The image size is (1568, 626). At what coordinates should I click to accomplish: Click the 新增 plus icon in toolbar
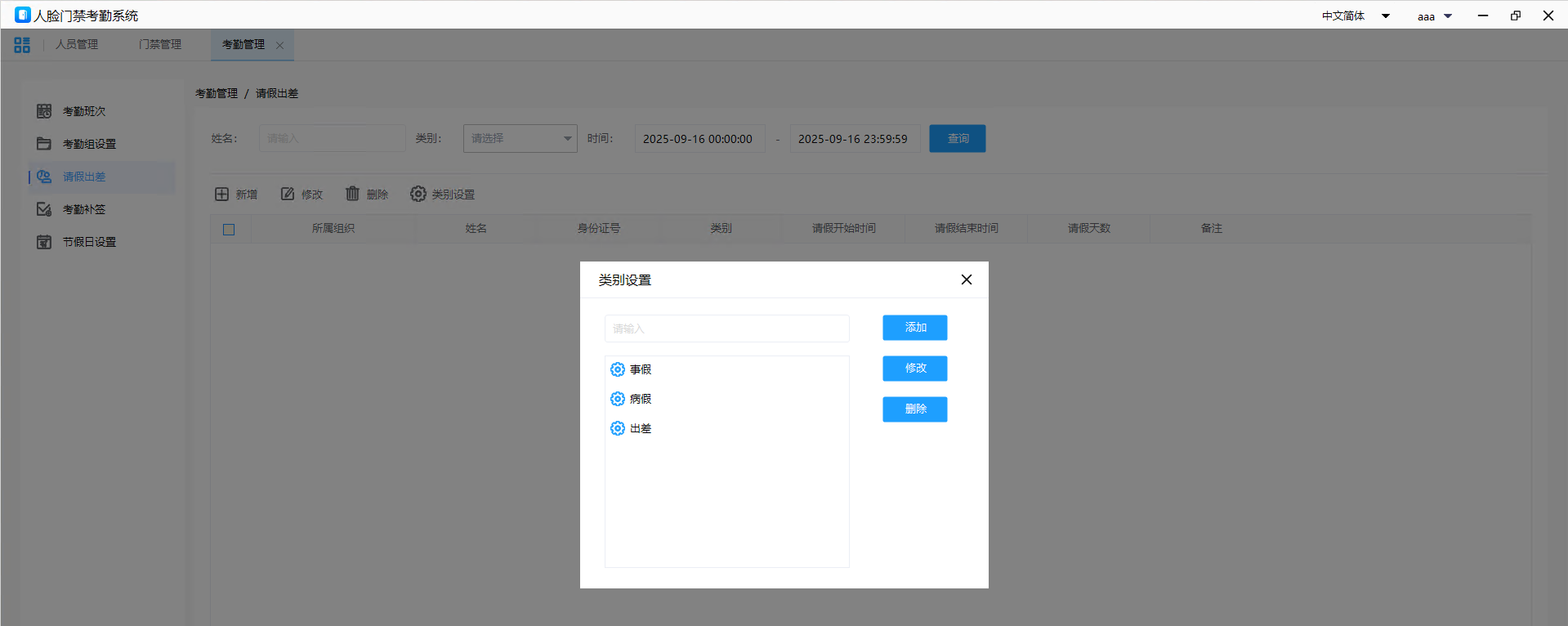tap(221, 194)
